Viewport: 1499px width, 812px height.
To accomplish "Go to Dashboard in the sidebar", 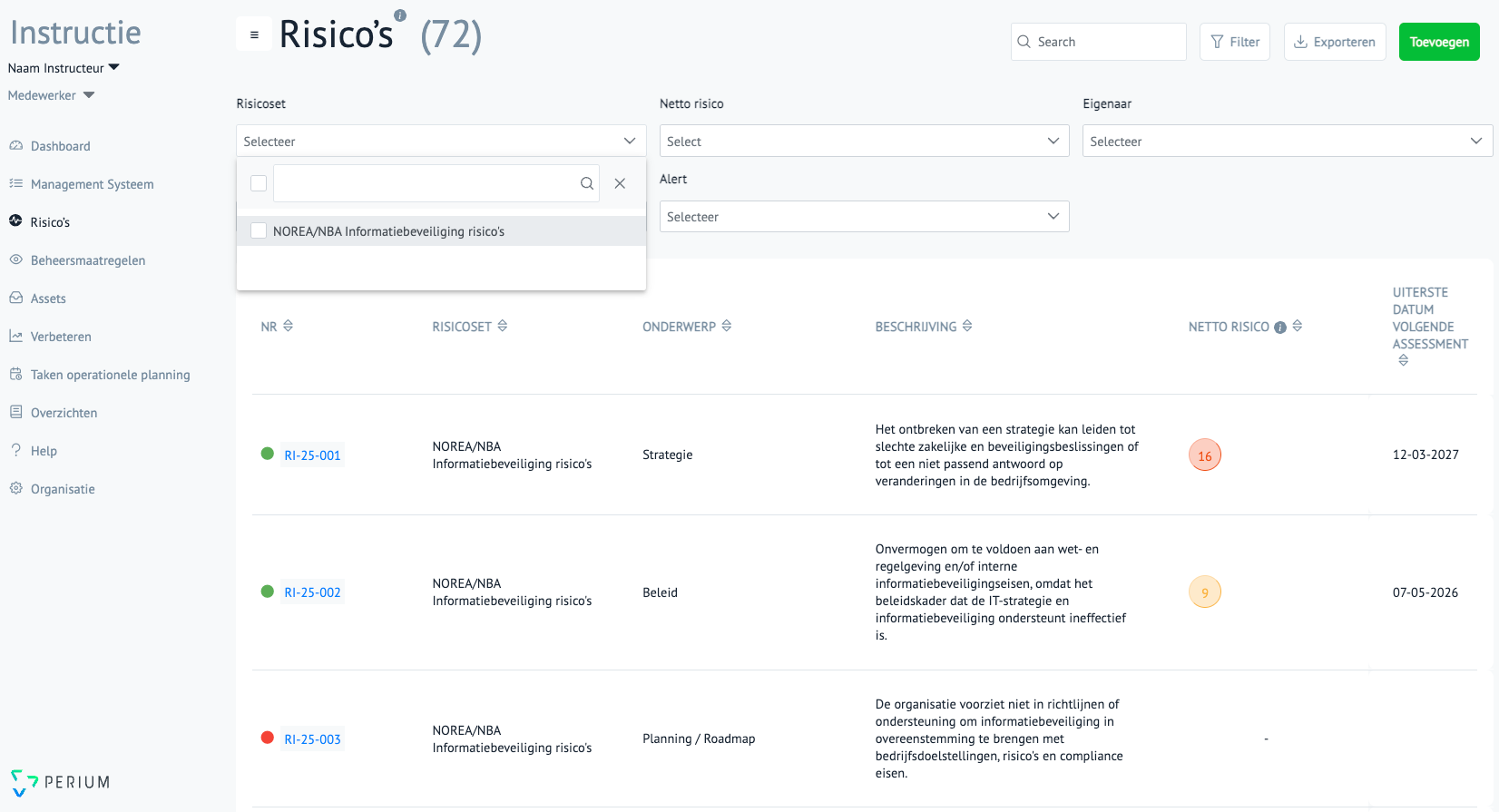I will 60,146.
